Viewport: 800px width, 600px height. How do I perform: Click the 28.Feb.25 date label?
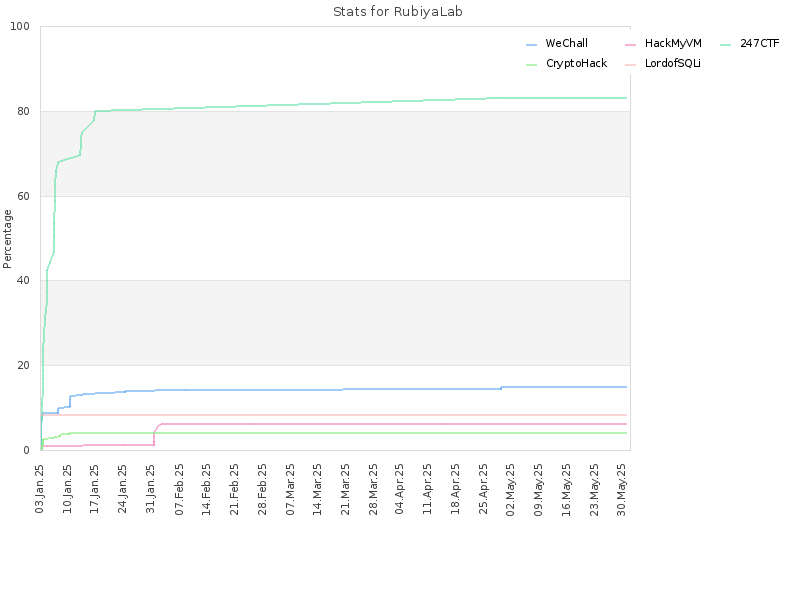(x=262, y=489)
